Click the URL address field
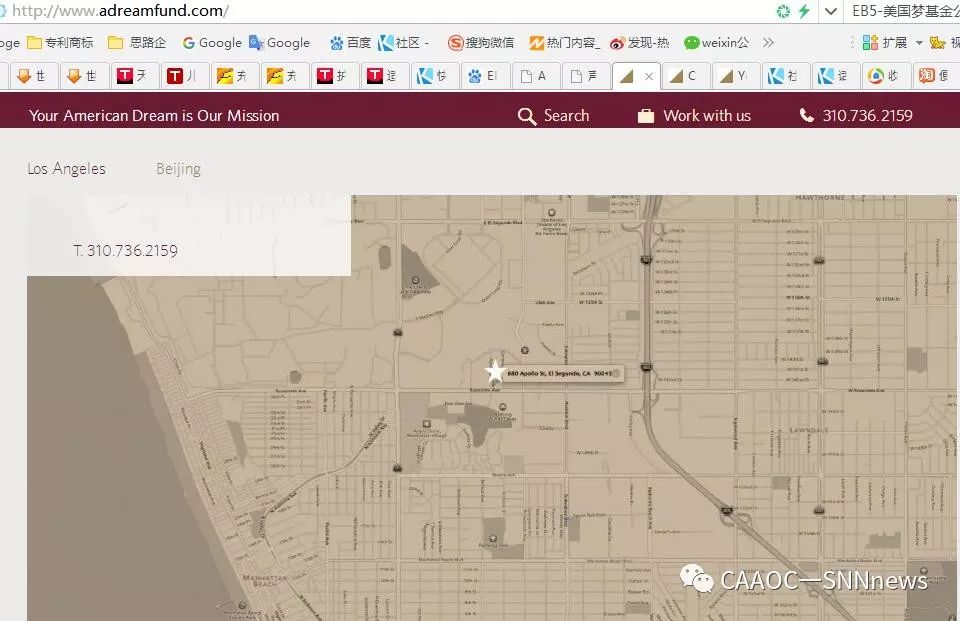This screenshot has height=621, width=960. coord(400,12)
